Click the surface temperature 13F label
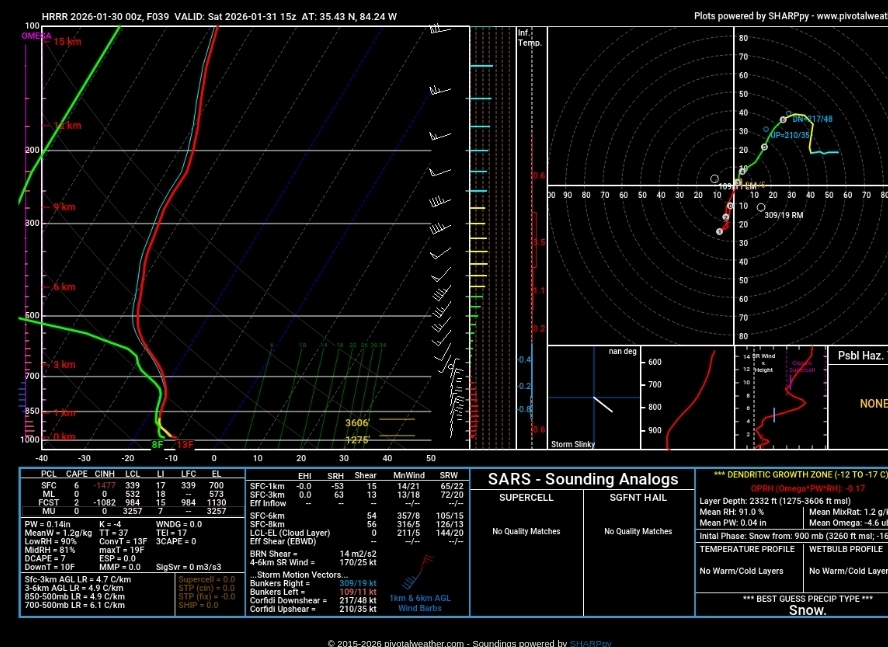The width and height of the screenshot is (888, 647). 185,445
